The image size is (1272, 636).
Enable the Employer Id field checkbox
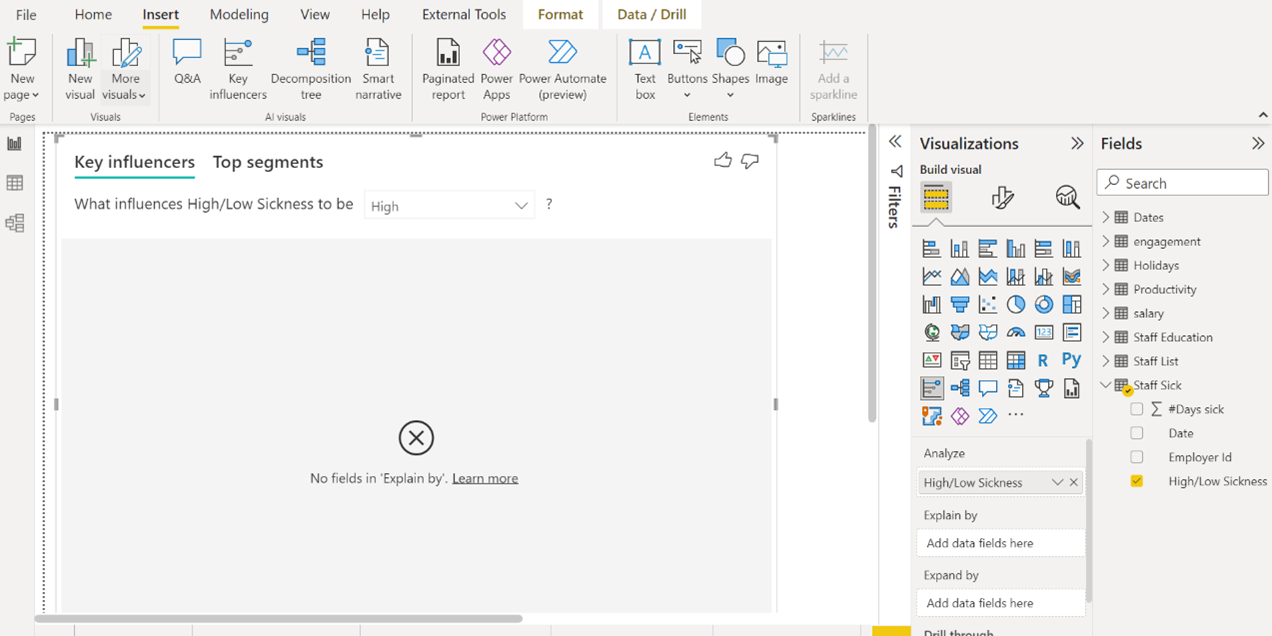coord(1137,457)
